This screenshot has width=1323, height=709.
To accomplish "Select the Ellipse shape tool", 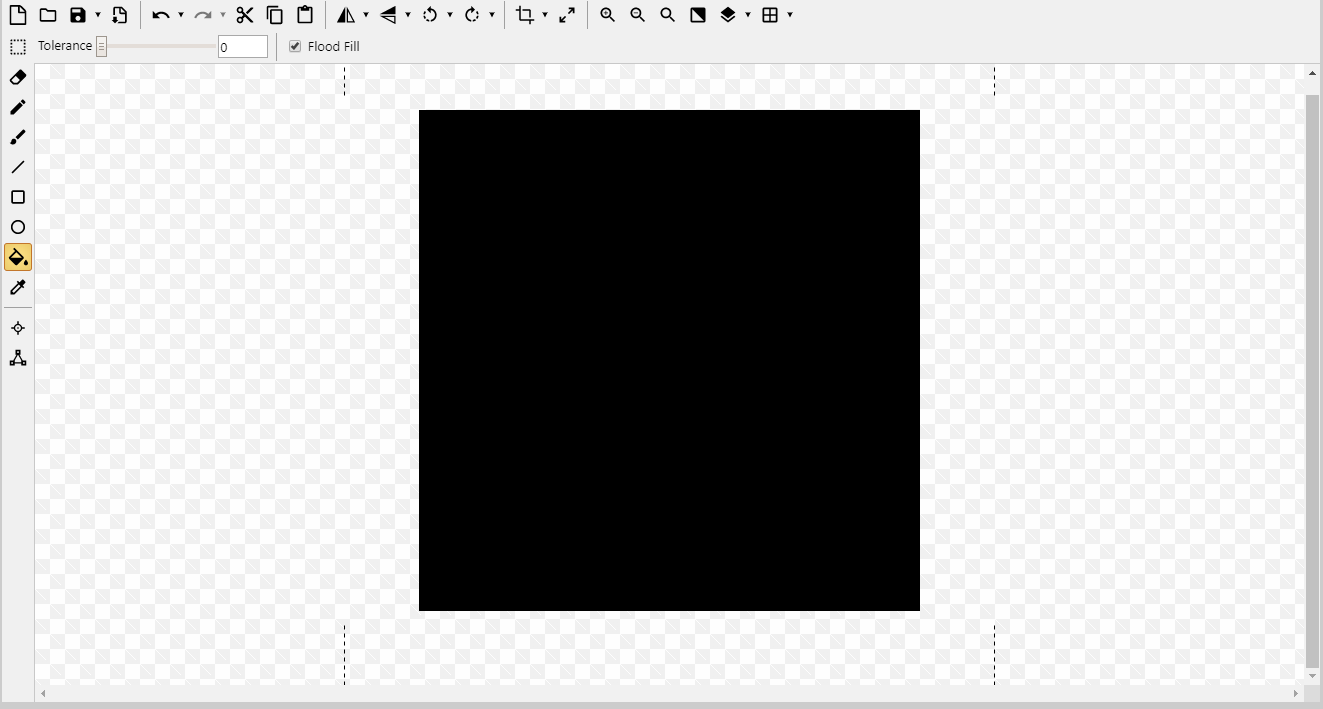I will click(18, 227).
